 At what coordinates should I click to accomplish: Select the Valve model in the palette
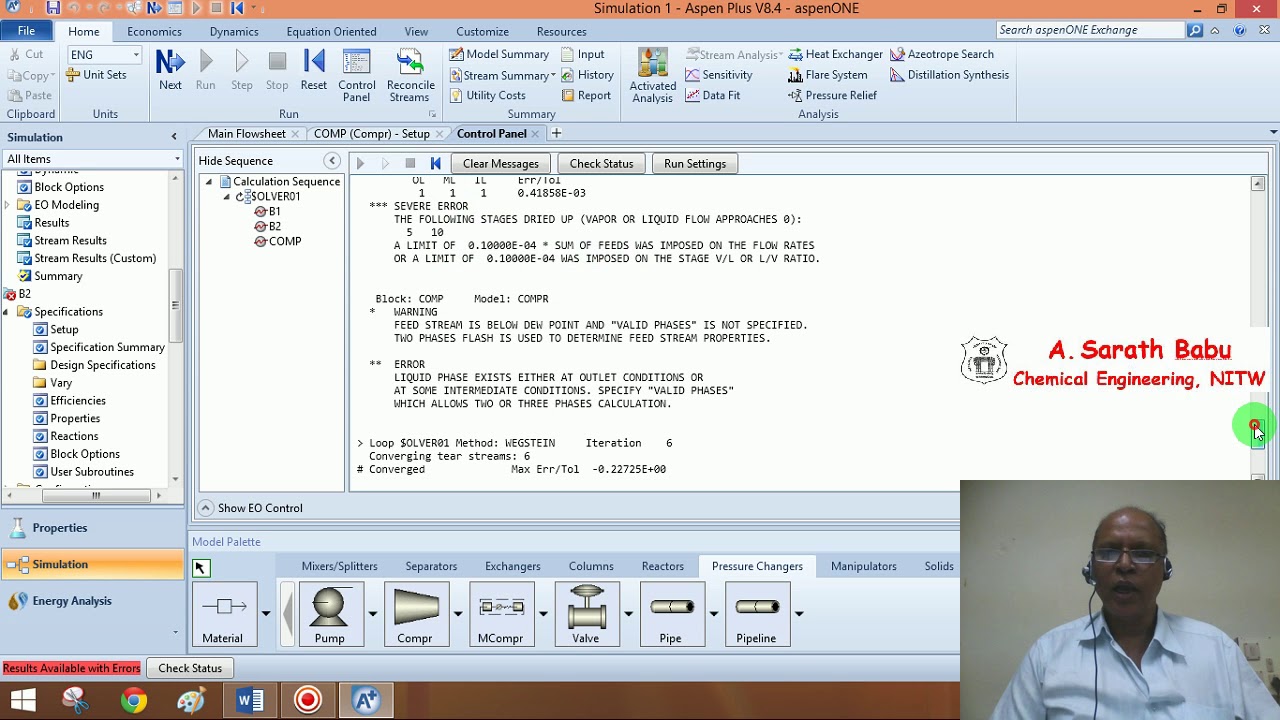(586, 614)
